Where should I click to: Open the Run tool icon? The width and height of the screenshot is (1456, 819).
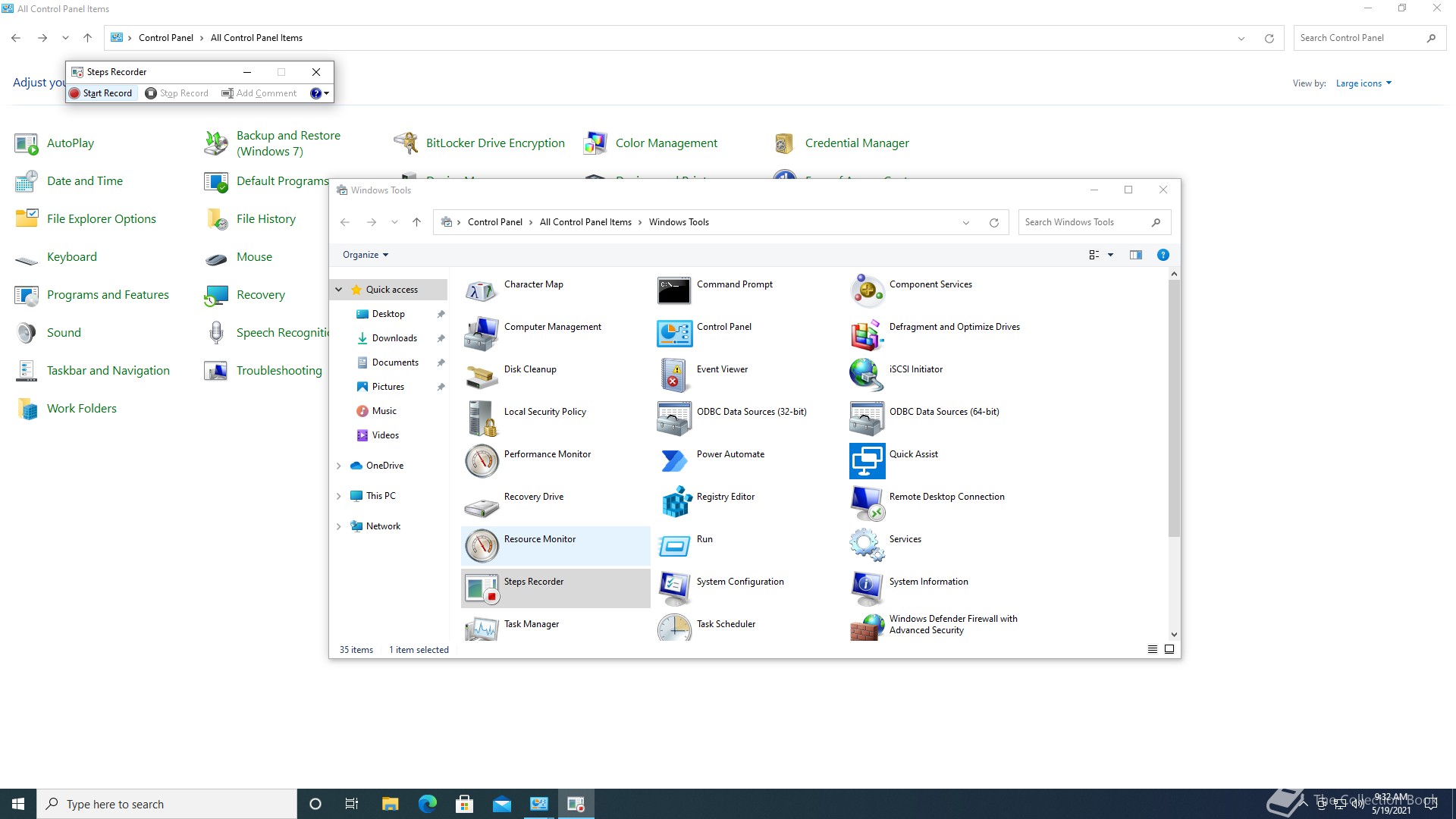[x=673, y=545]
